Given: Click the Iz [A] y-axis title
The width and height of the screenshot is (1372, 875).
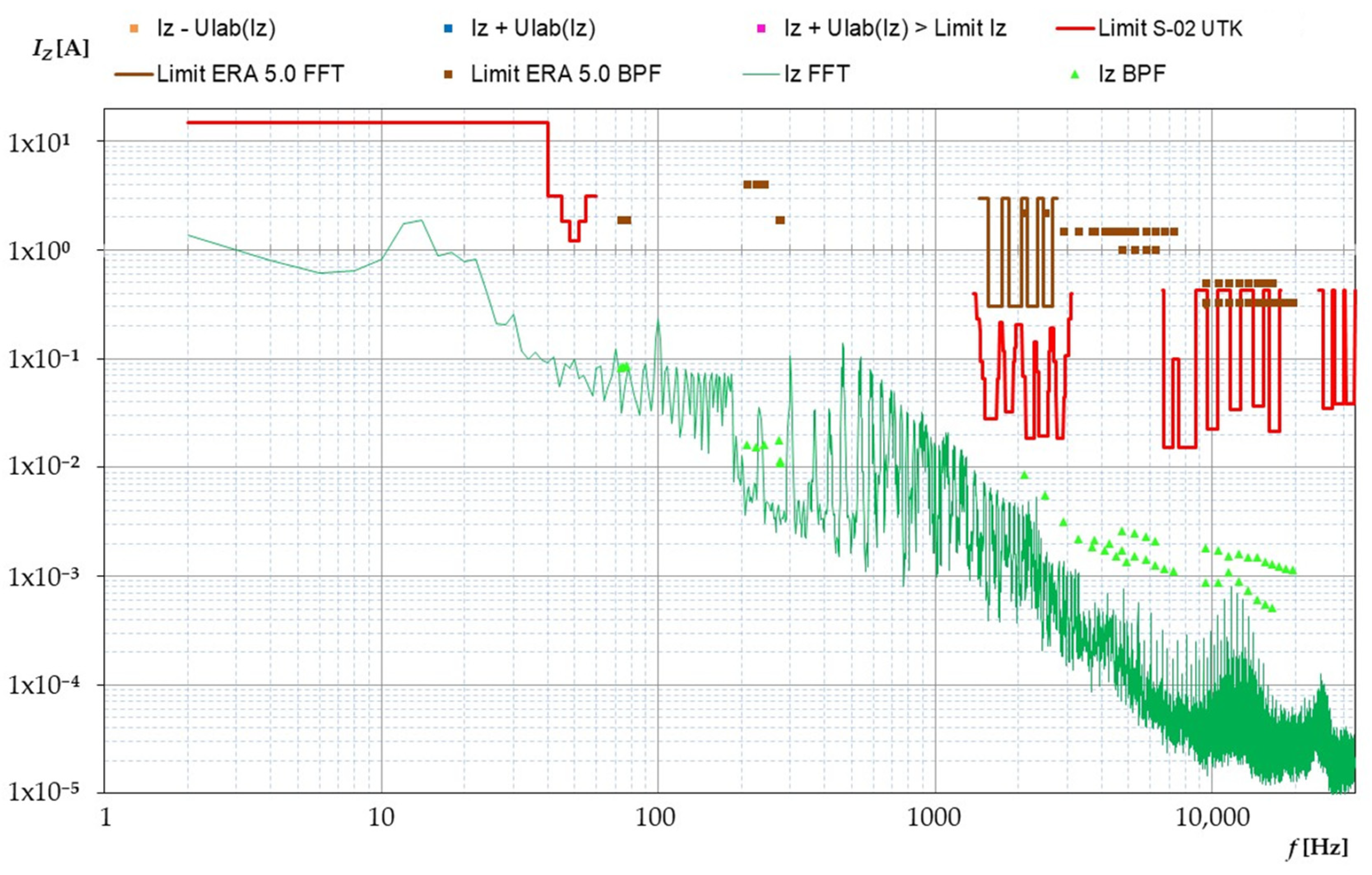Looking at the screenshot, I should pyautogui.click(x=61, y=49).
